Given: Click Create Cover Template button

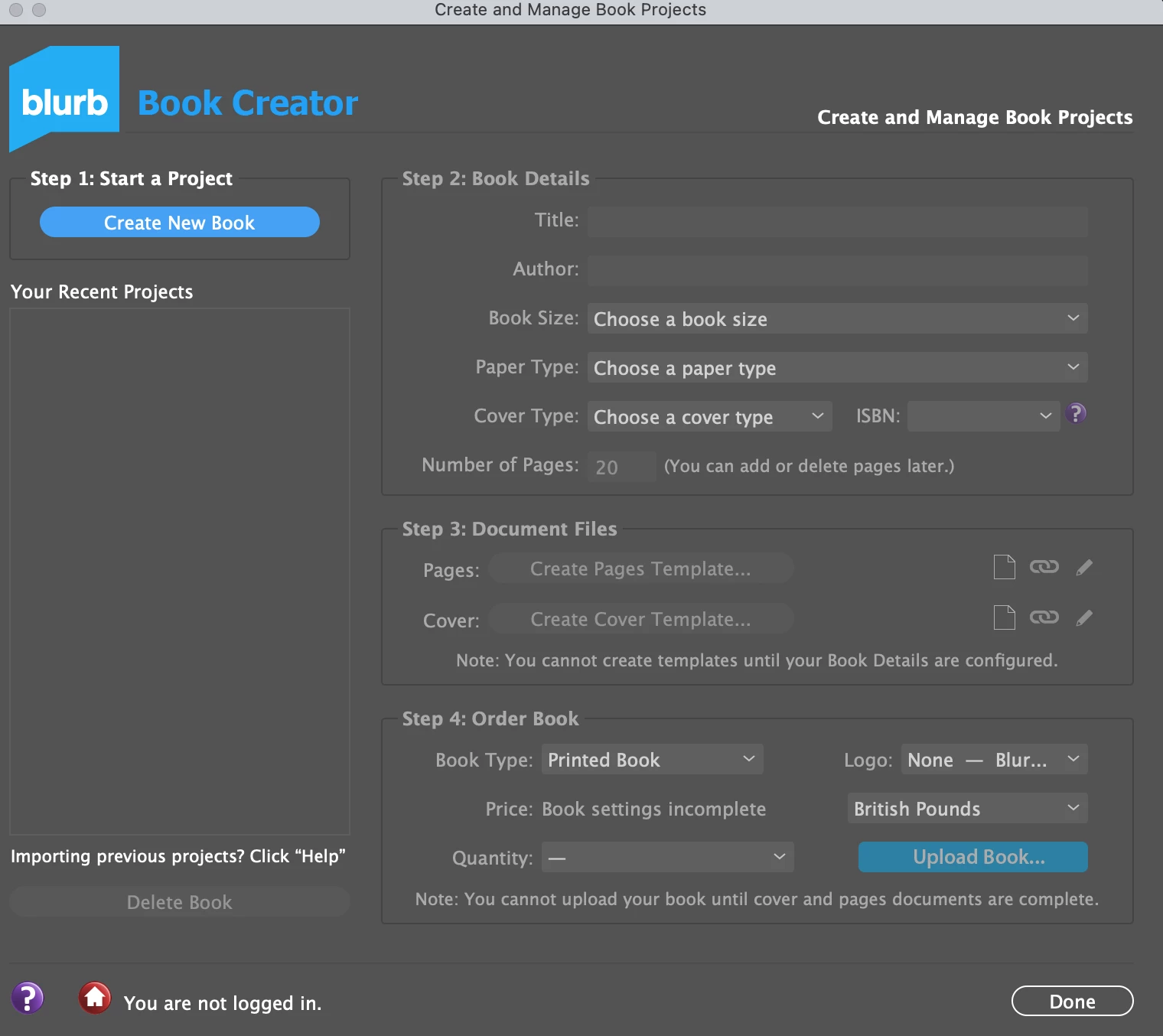Looking at the screenshot, I should click(x=640, y=619).
